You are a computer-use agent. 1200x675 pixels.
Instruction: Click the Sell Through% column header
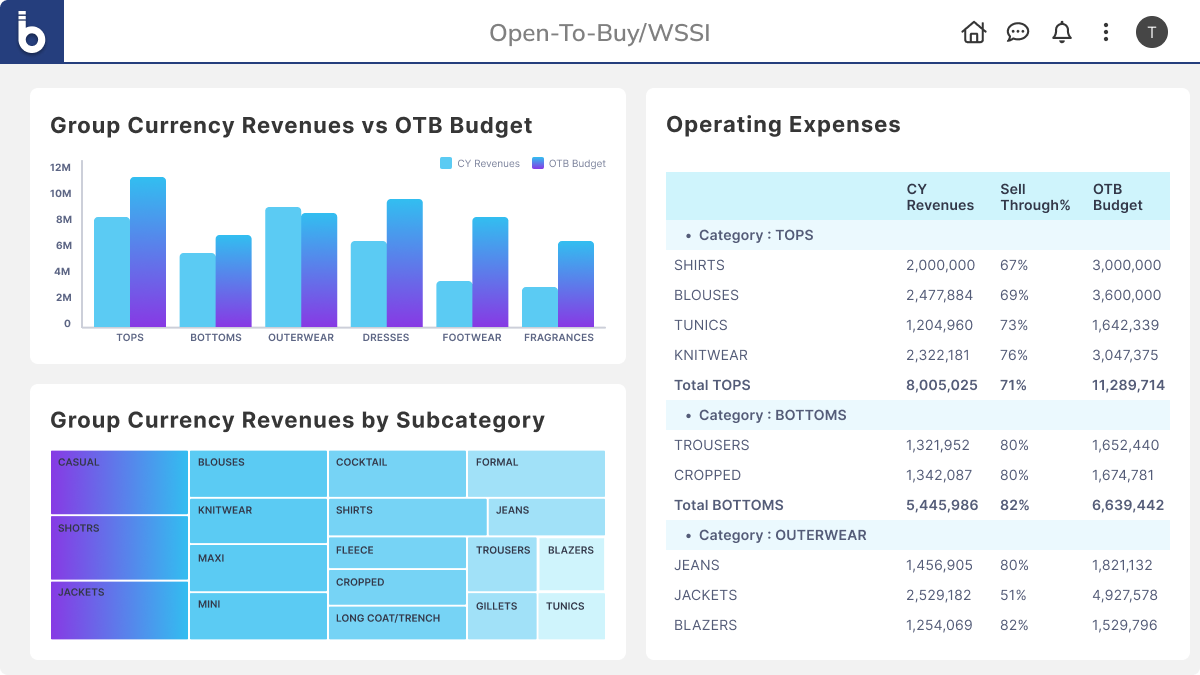1034,197
